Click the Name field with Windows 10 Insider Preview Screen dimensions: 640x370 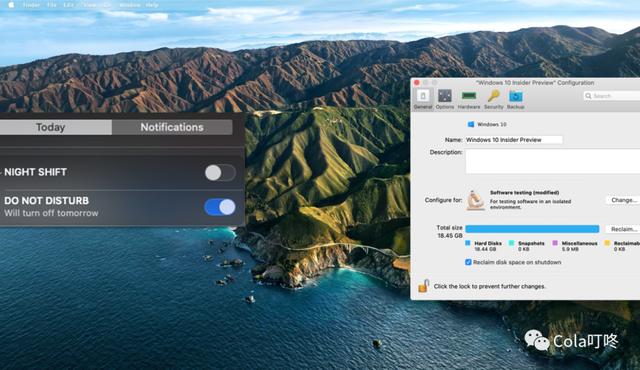[x=514, y=140]
